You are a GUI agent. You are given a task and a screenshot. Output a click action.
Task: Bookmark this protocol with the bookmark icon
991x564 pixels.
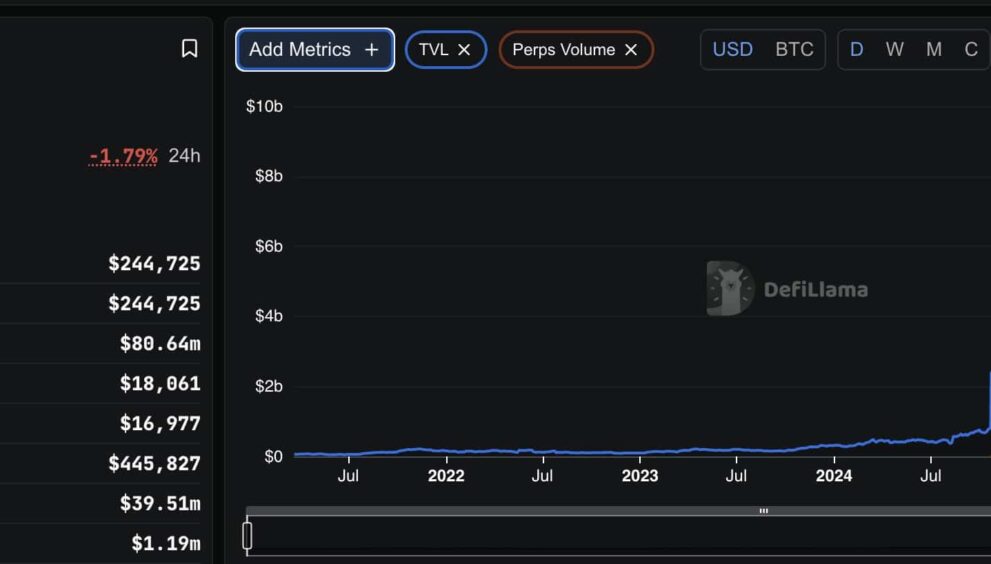[189, 49]
